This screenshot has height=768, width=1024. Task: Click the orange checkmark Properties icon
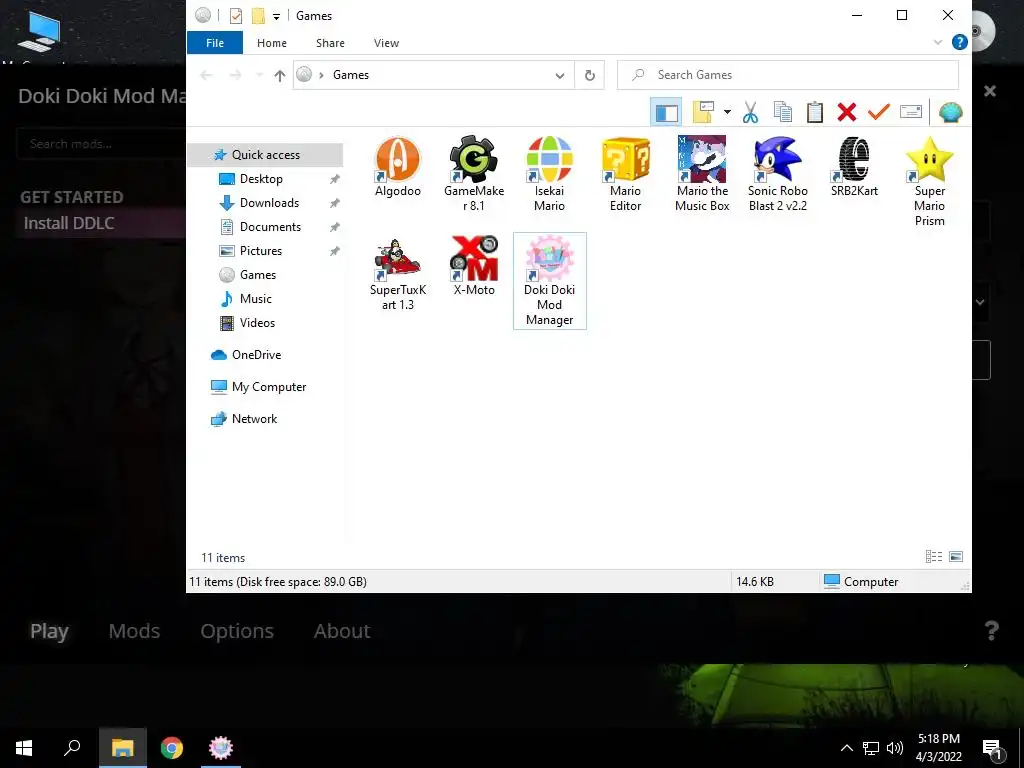click(x=878, y=112)
